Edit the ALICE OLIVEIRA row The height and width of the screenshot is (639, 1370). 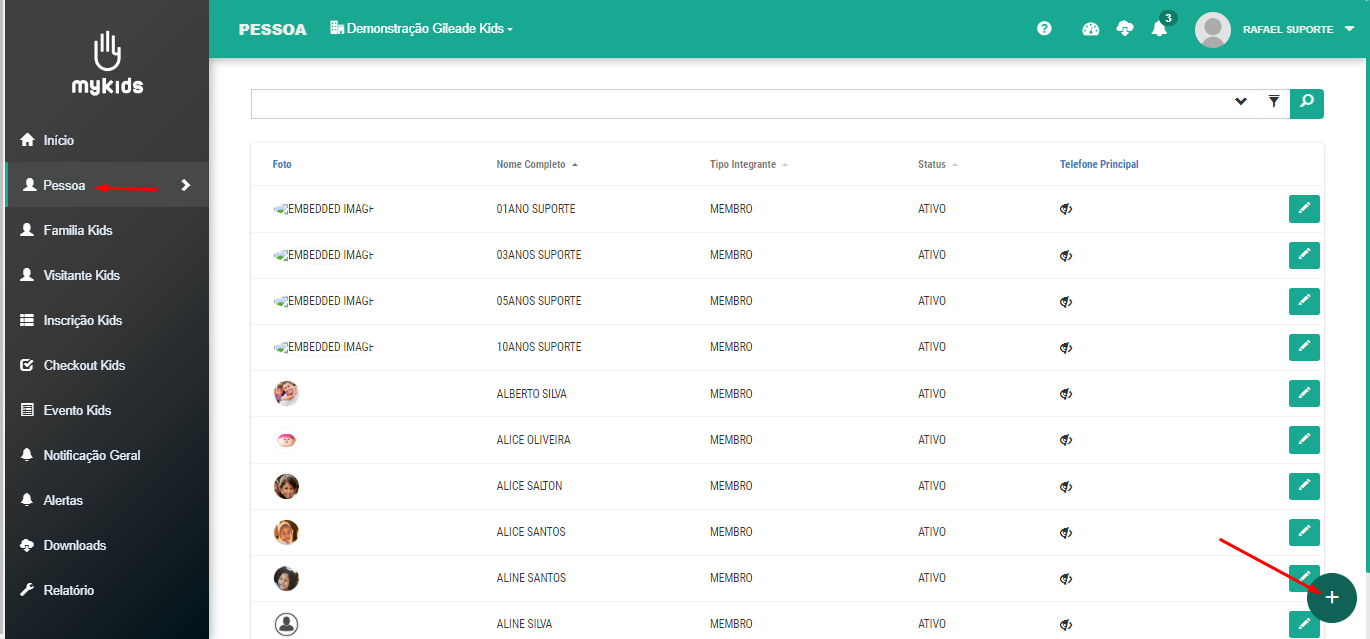1304,440
